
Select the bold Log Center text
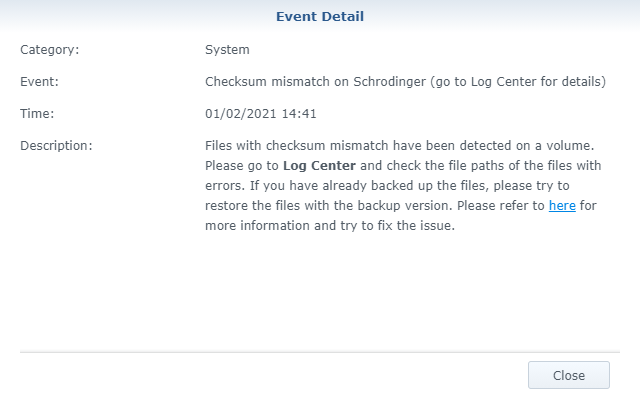coord(319,165)
